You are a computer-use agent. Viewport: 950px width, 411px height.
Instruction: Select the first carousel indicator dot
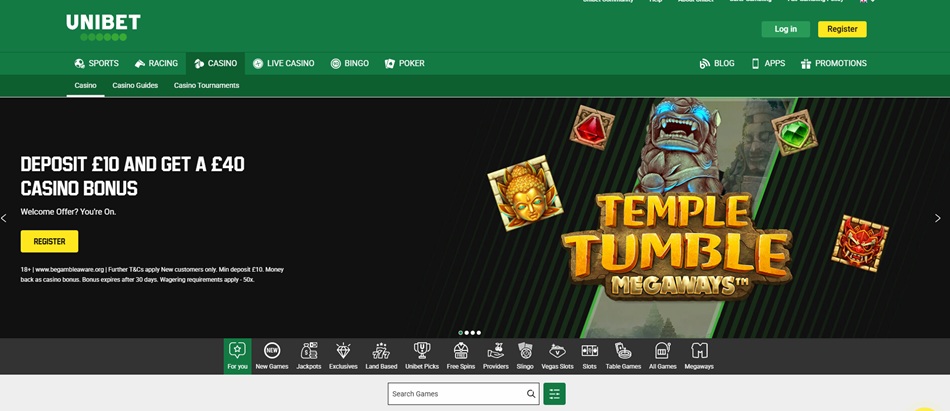click(460, 333)
